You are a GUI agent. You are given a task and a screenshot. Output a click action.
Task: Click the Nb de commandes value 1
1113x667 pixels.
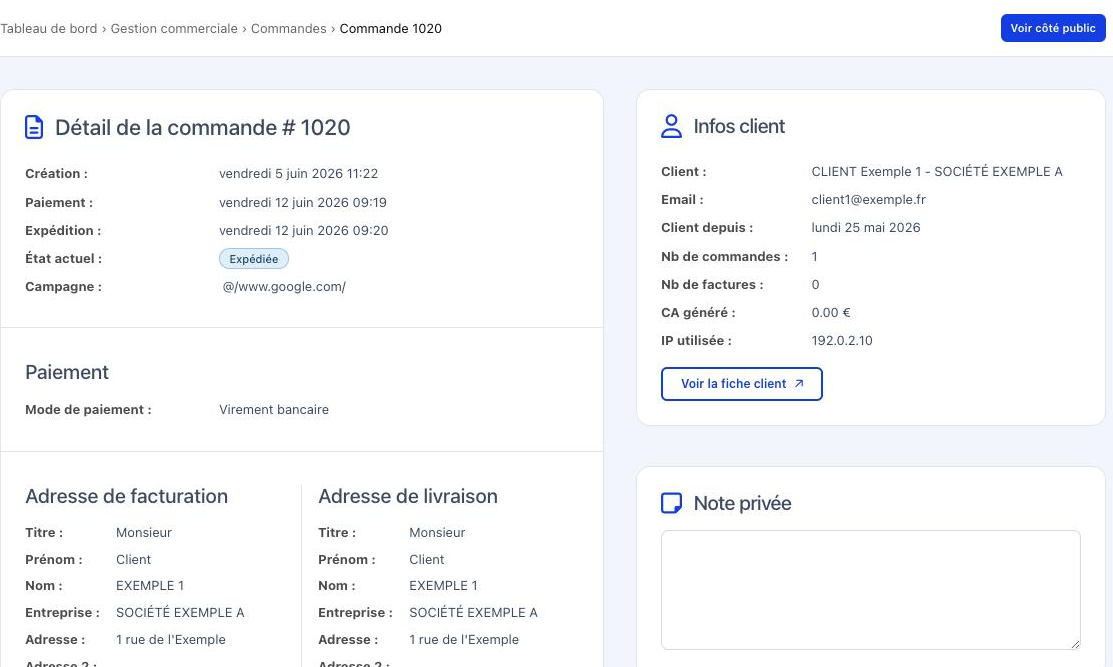[814, 256]
